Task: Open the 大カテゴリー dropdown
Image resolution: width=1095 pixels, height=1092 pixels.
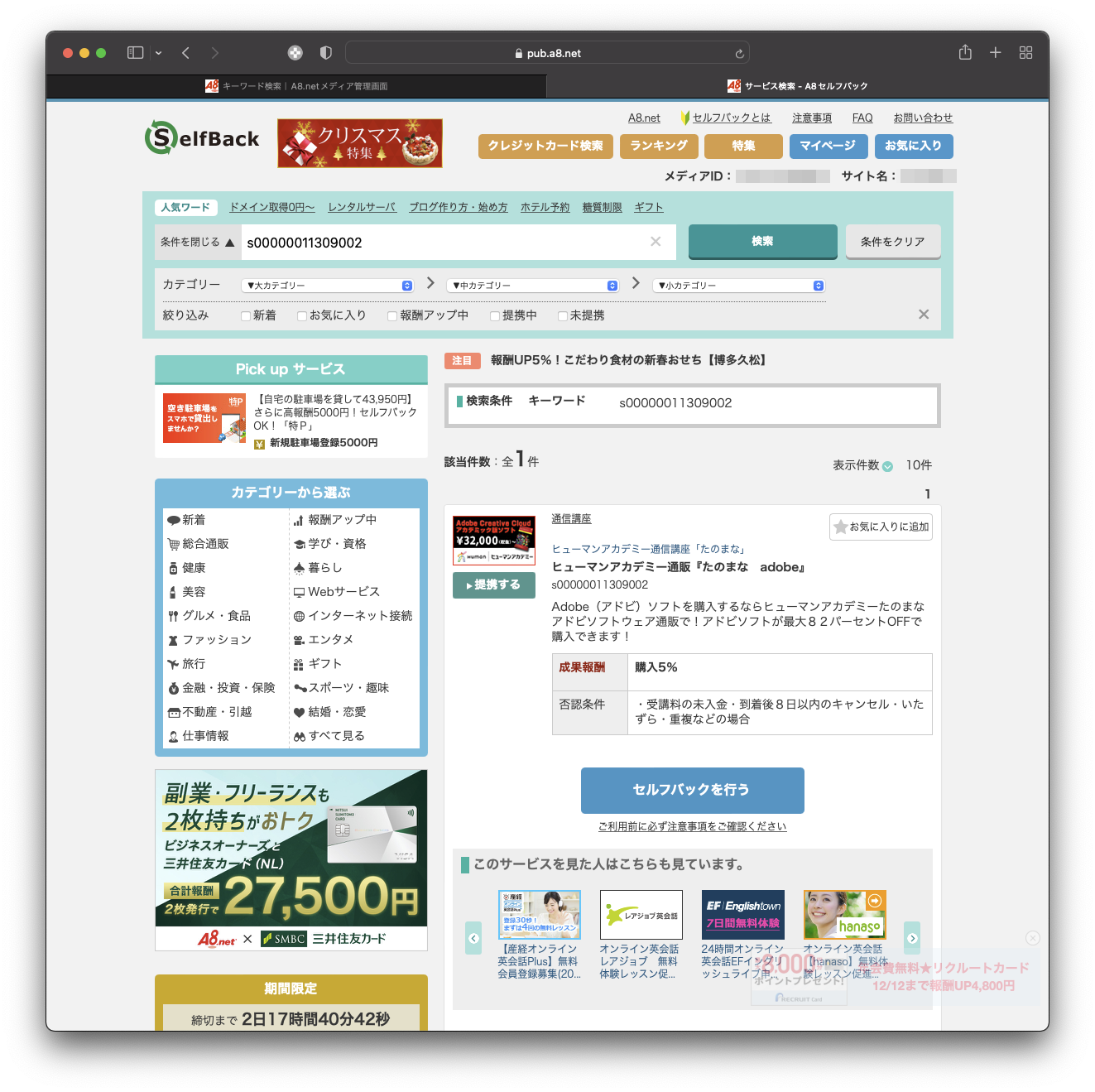Action: (327, 286)
